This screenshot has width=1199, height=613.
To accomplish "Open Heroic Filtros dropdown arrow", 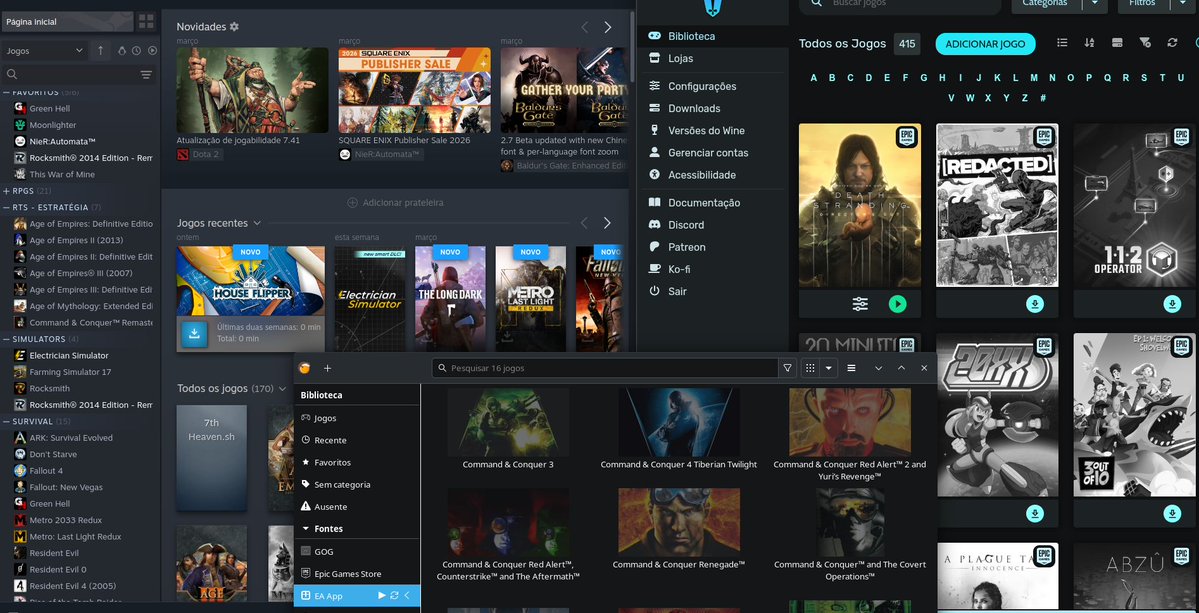I will point(1181,3).
